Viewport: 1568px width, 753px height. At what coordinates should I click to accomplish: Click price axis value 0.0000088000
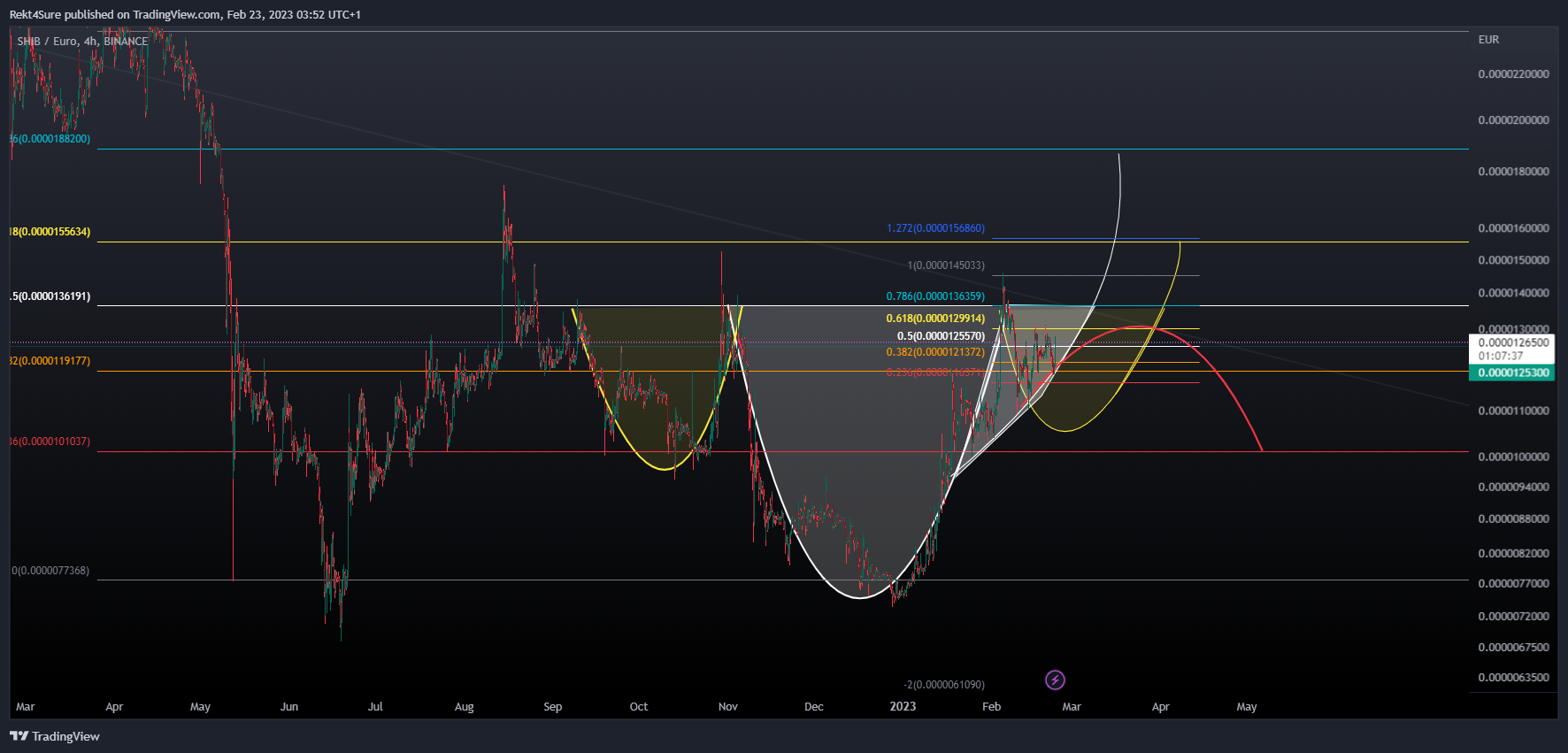click(x=1513, y=519)
